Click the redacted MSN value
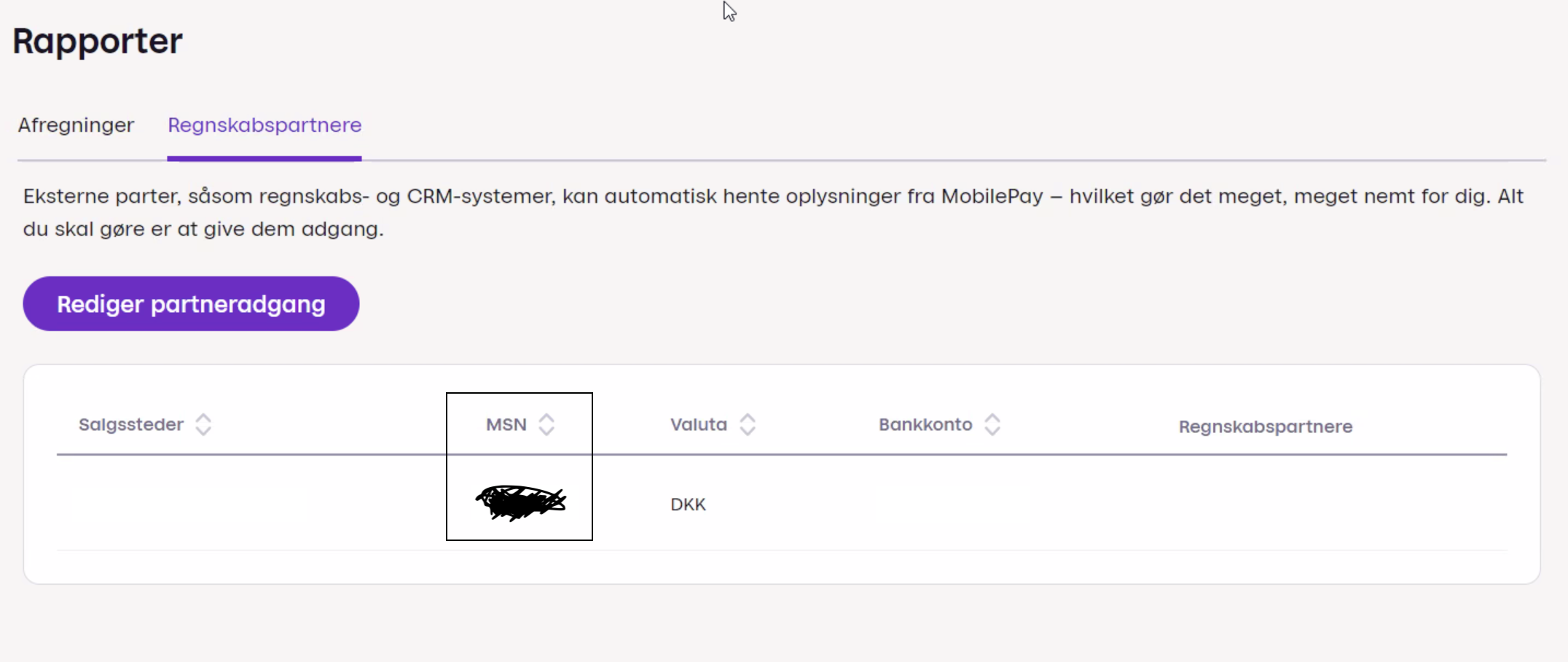Screen dimensions: 1568x662 525,502
